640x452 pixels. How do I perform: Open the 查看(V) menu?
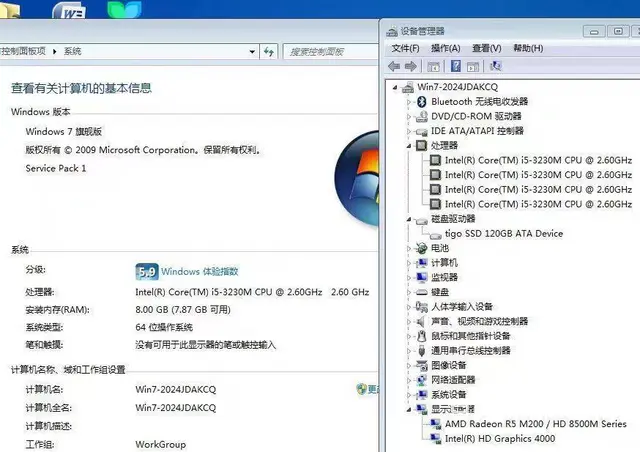pos(487,48)
